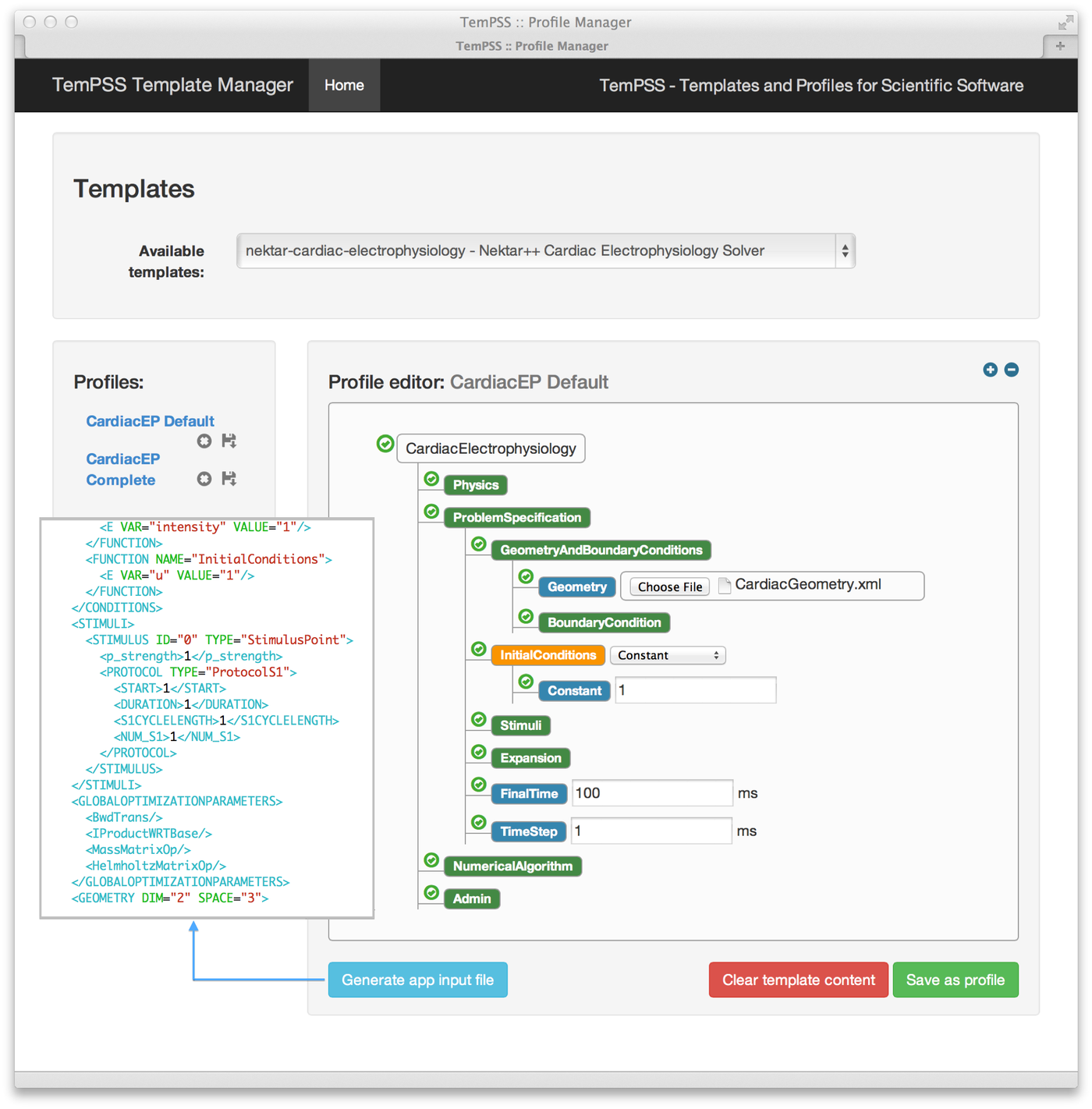The width and height of the screenshot is (1092, 1109).
Task: Open a new browser tab with plus
Action: (1060, 46)
